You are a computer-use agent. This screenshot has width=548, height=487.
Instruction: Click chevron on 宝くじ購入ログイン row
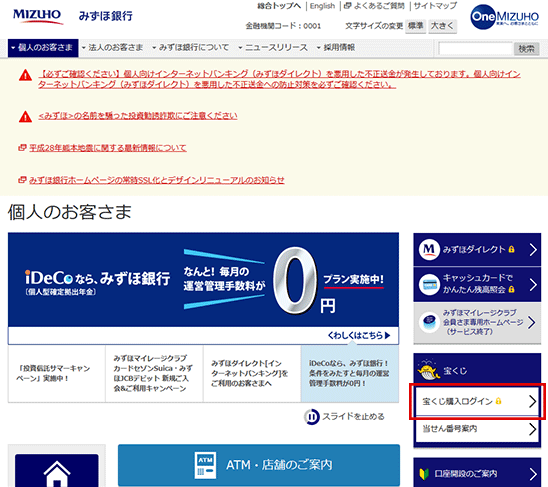pyautogui.click(x=532, y=401)
